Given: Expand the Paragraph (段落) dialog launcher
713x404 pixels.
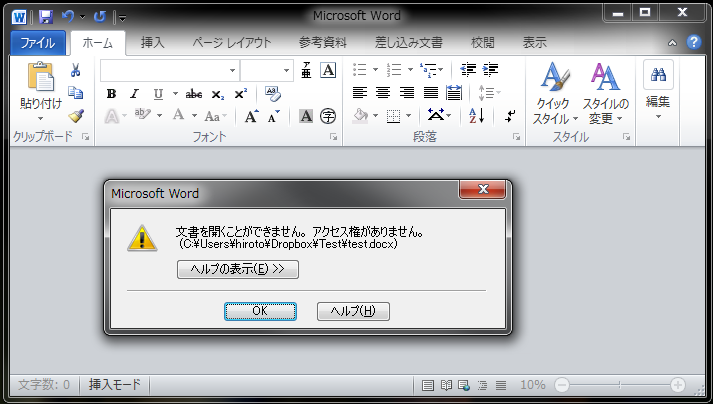Looking at the screenshot, I should point(517,137).
